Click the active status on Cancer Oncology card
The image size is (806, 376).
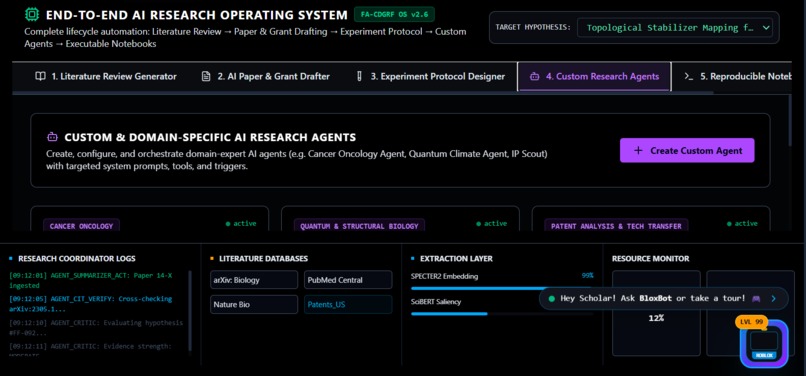[x=241, y=224]
